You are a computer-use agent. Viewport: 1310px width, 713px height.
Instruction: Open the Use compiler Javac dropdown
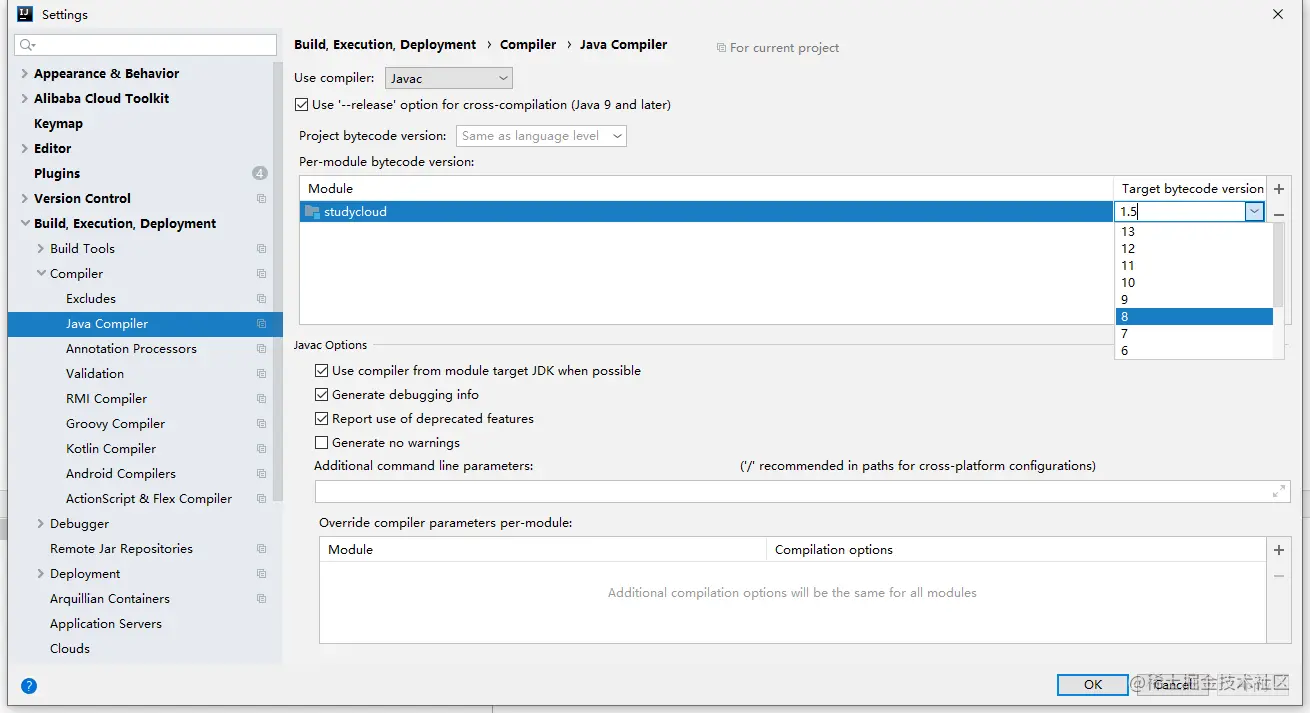click(x=449, y=78)
